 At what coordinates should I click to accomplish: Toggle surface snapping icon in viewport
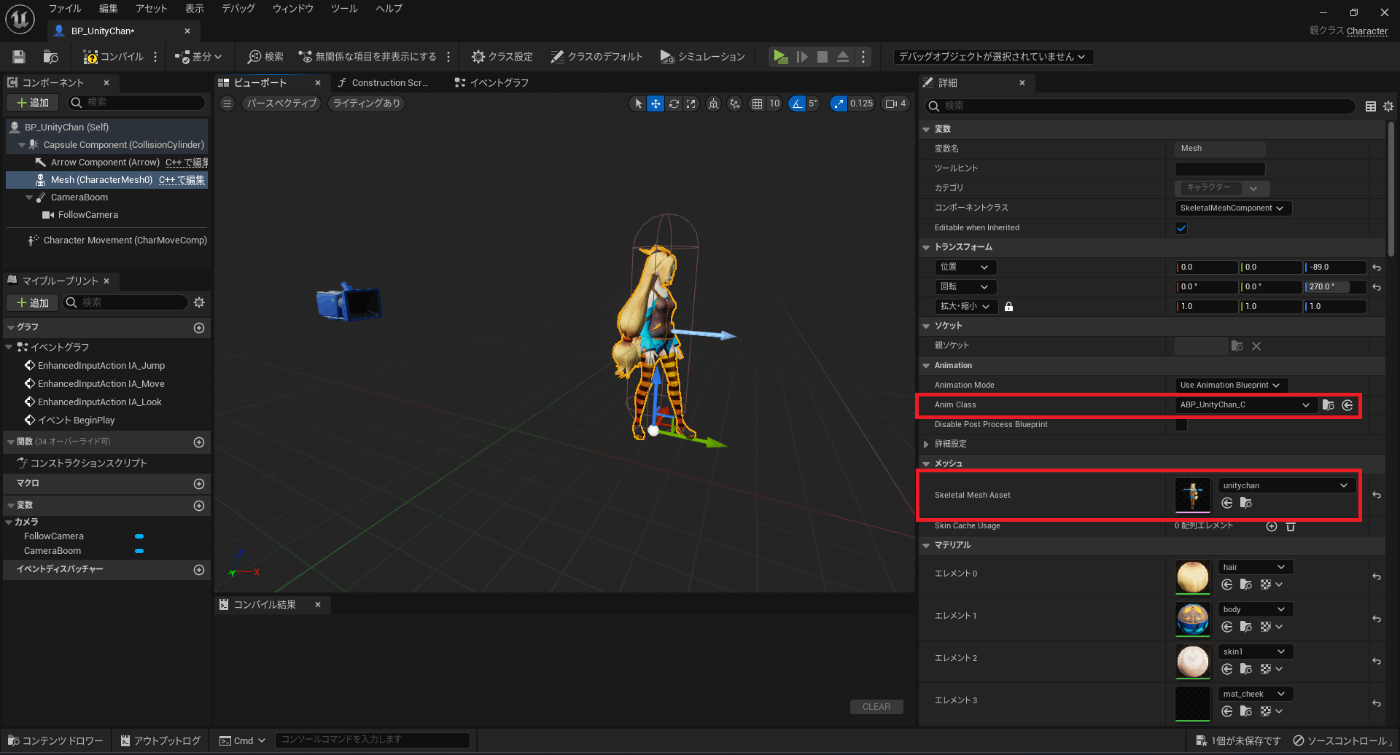pos(735,103)
